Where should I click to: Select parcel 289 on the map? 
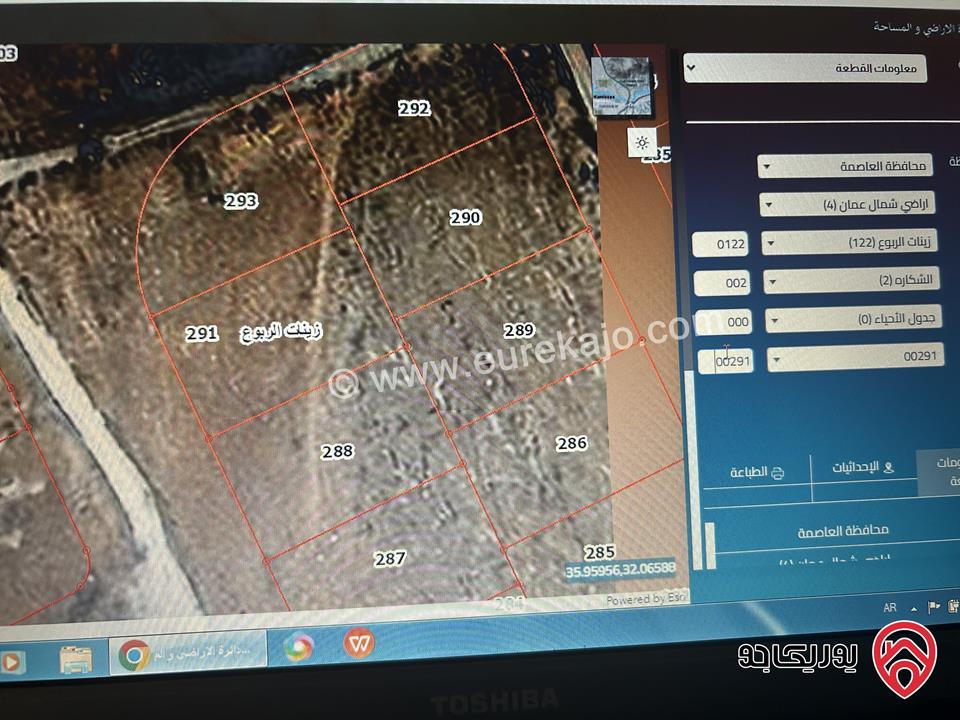coord(519,331)
